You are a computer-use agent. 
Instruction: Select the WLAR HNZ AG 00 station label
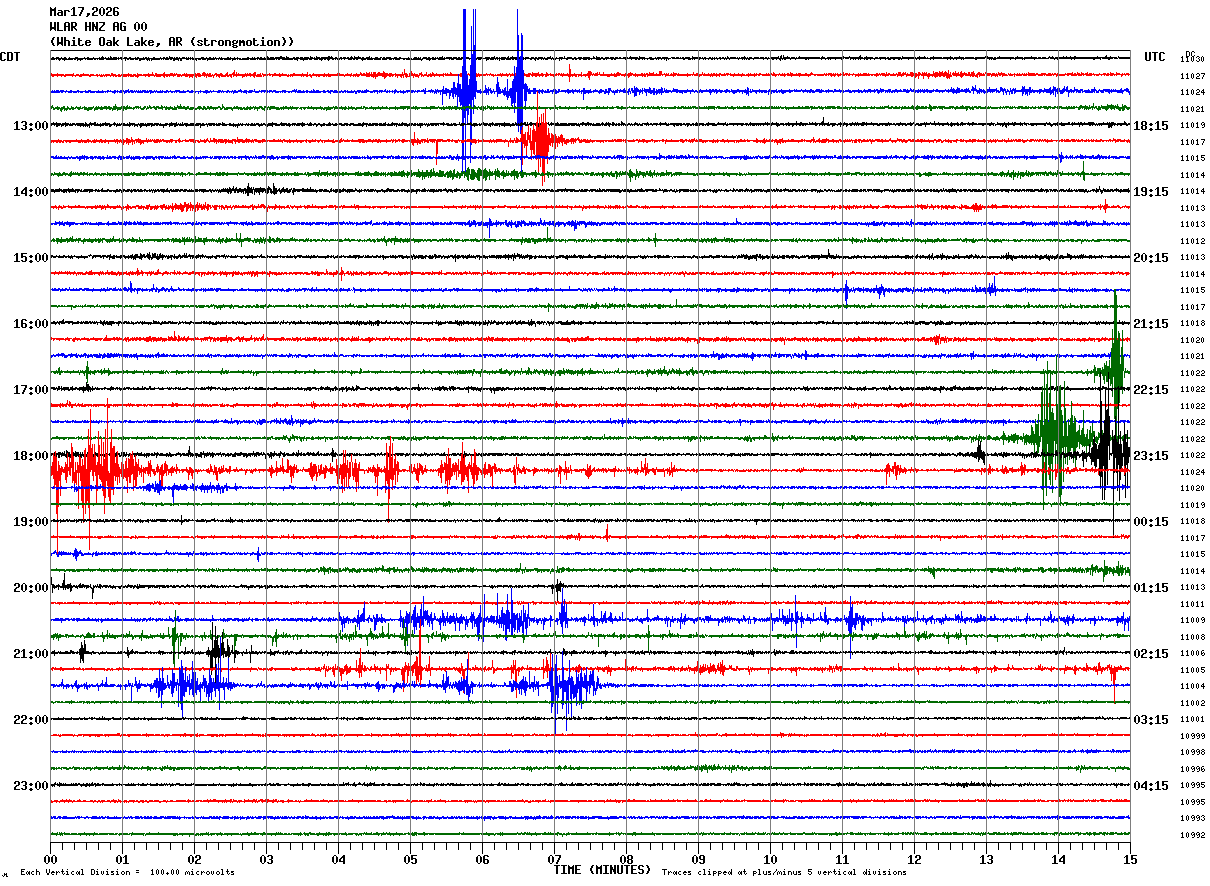pos(98,26)
